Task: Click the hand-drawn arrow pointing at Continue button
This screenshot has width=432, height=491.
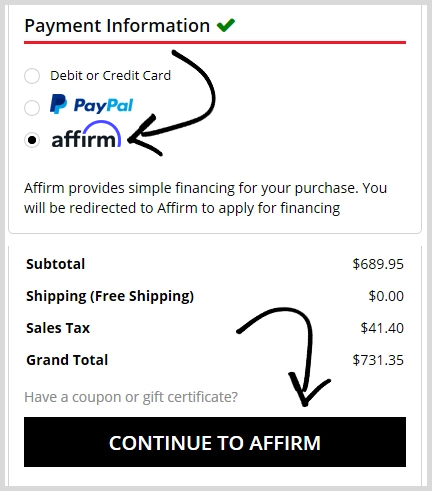Action: 284,357
